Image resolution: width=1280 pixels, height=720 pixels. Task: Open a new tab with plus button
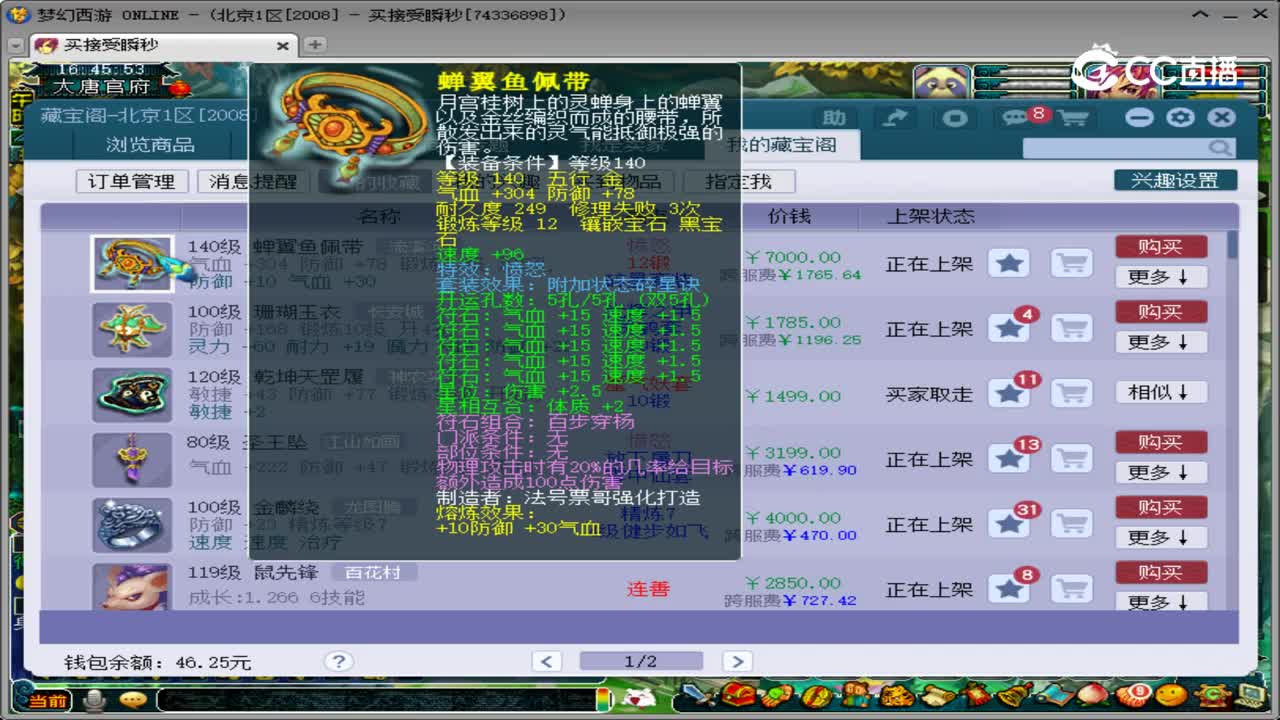pyautogui.click(x=314, y=45)
